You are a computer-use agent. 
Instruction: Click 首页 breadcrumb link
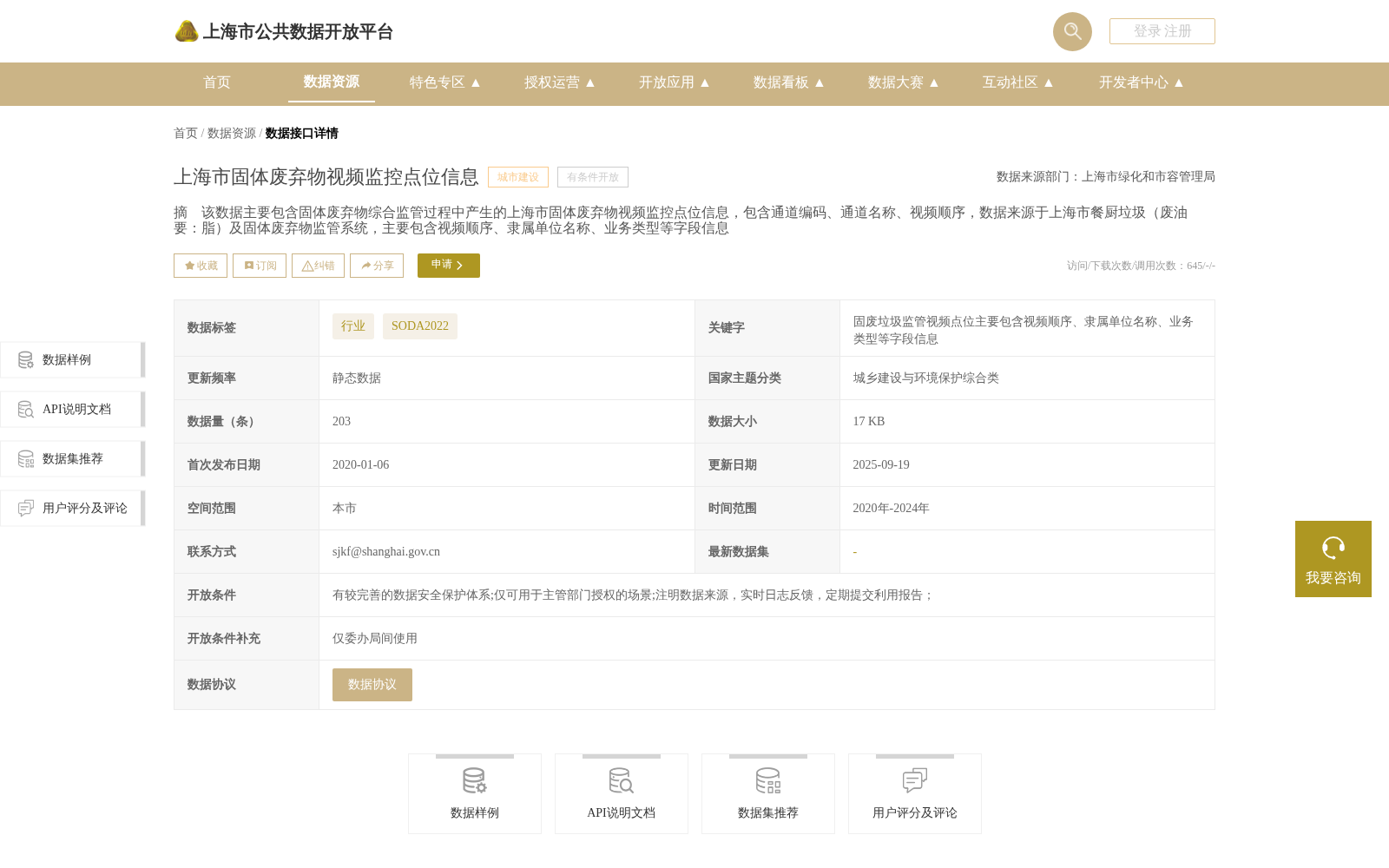[x=186, y=133]
